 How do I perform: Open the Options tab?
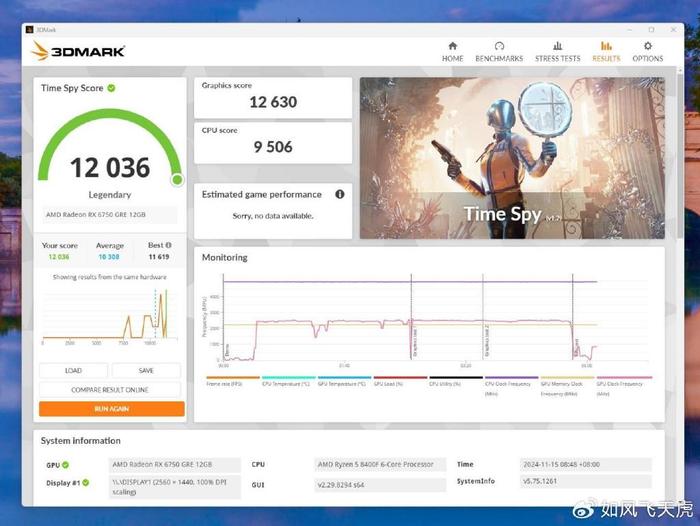tap(647, 52)
